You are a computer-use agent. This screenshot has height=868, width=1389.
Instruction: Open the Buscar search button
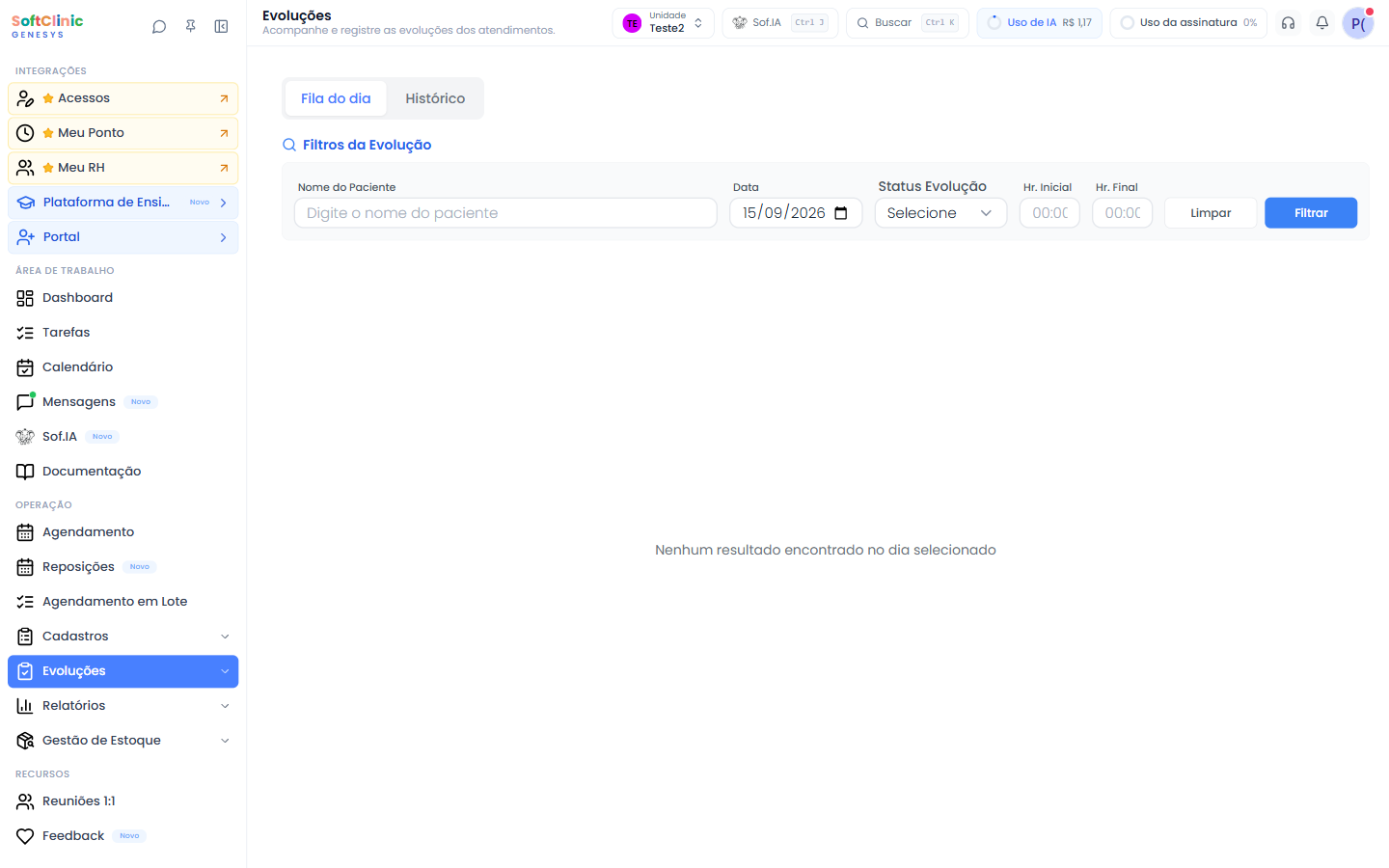908,23
